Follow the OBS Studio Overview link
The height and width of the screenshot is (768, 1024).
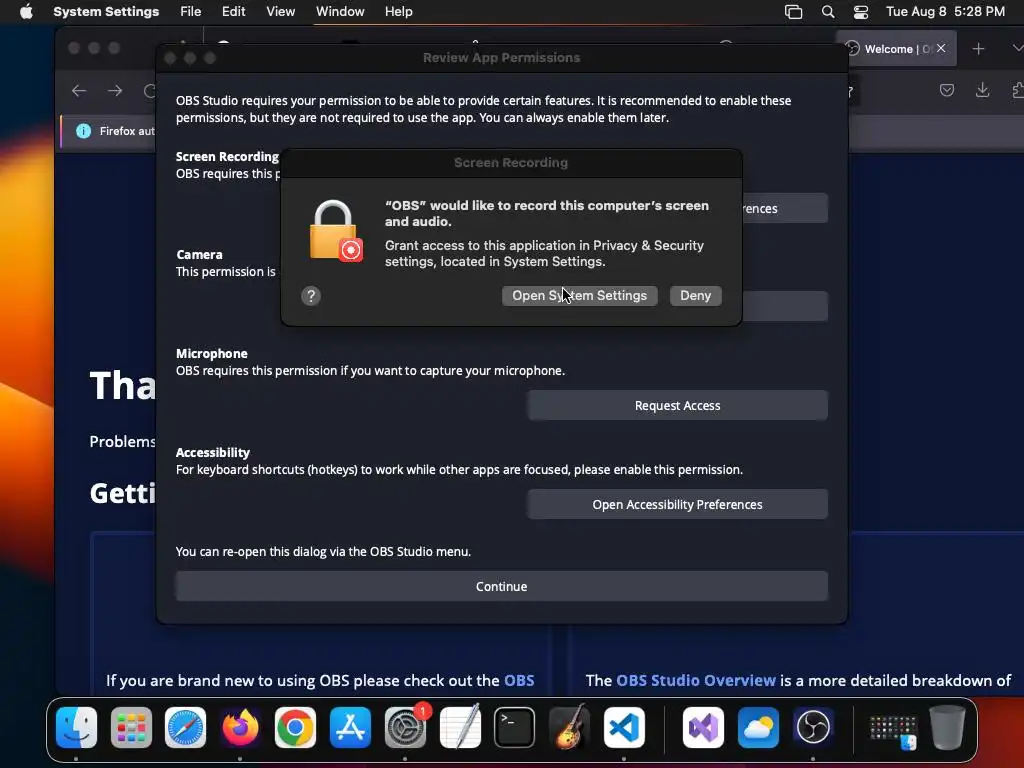(696, 680)
